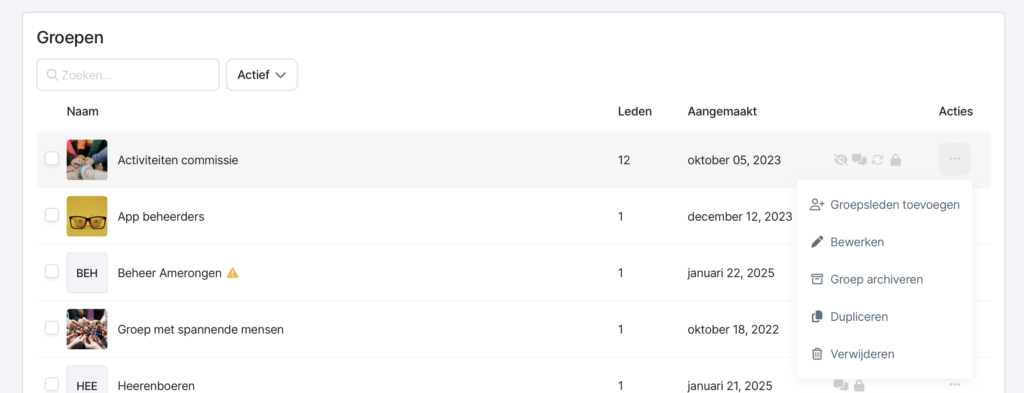Click the archive box icon beside Groep archiveren
The image size is (1024, 393).
click(817, 279)
